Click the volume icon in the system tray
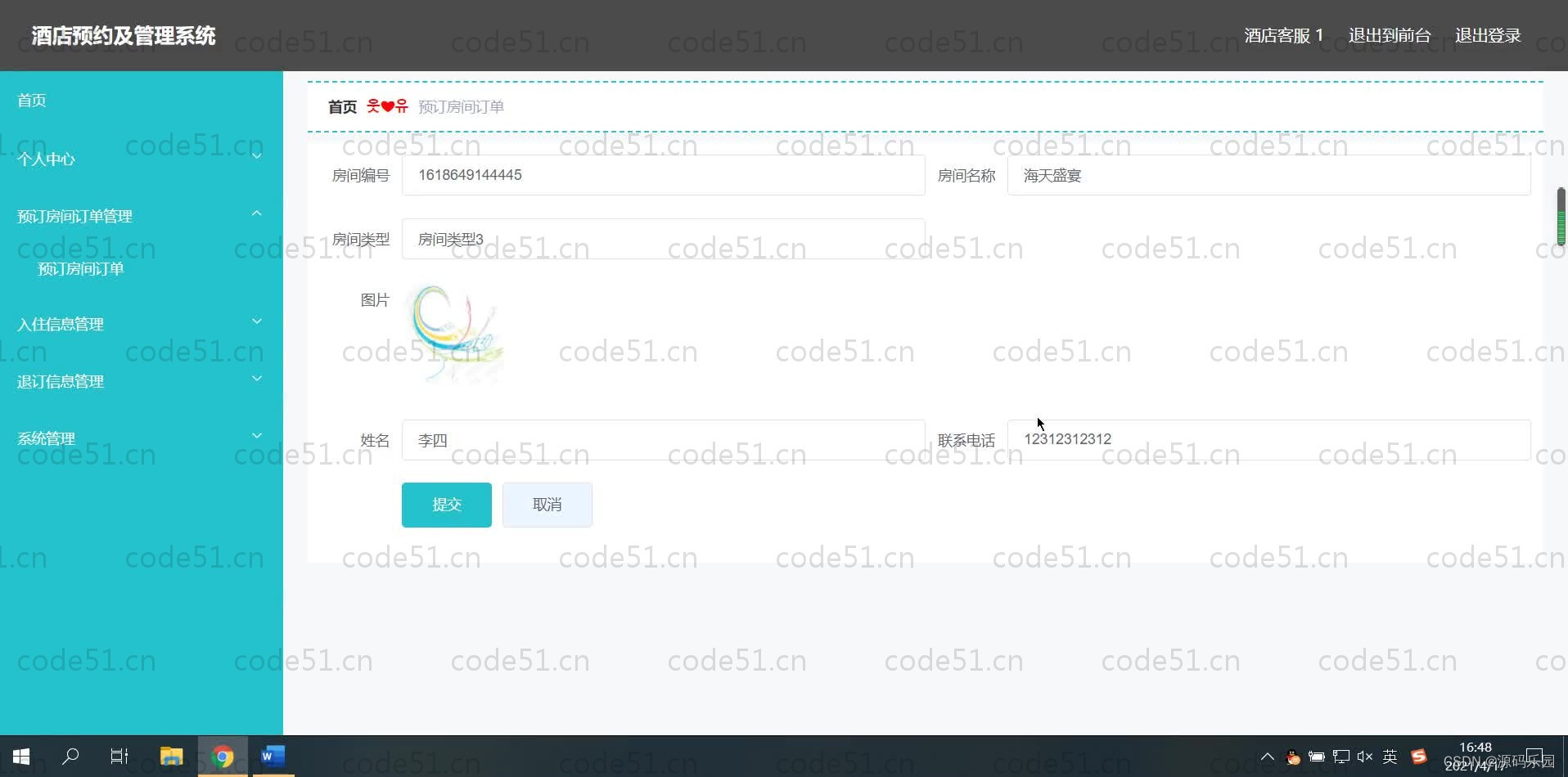 pos(1365,757)
